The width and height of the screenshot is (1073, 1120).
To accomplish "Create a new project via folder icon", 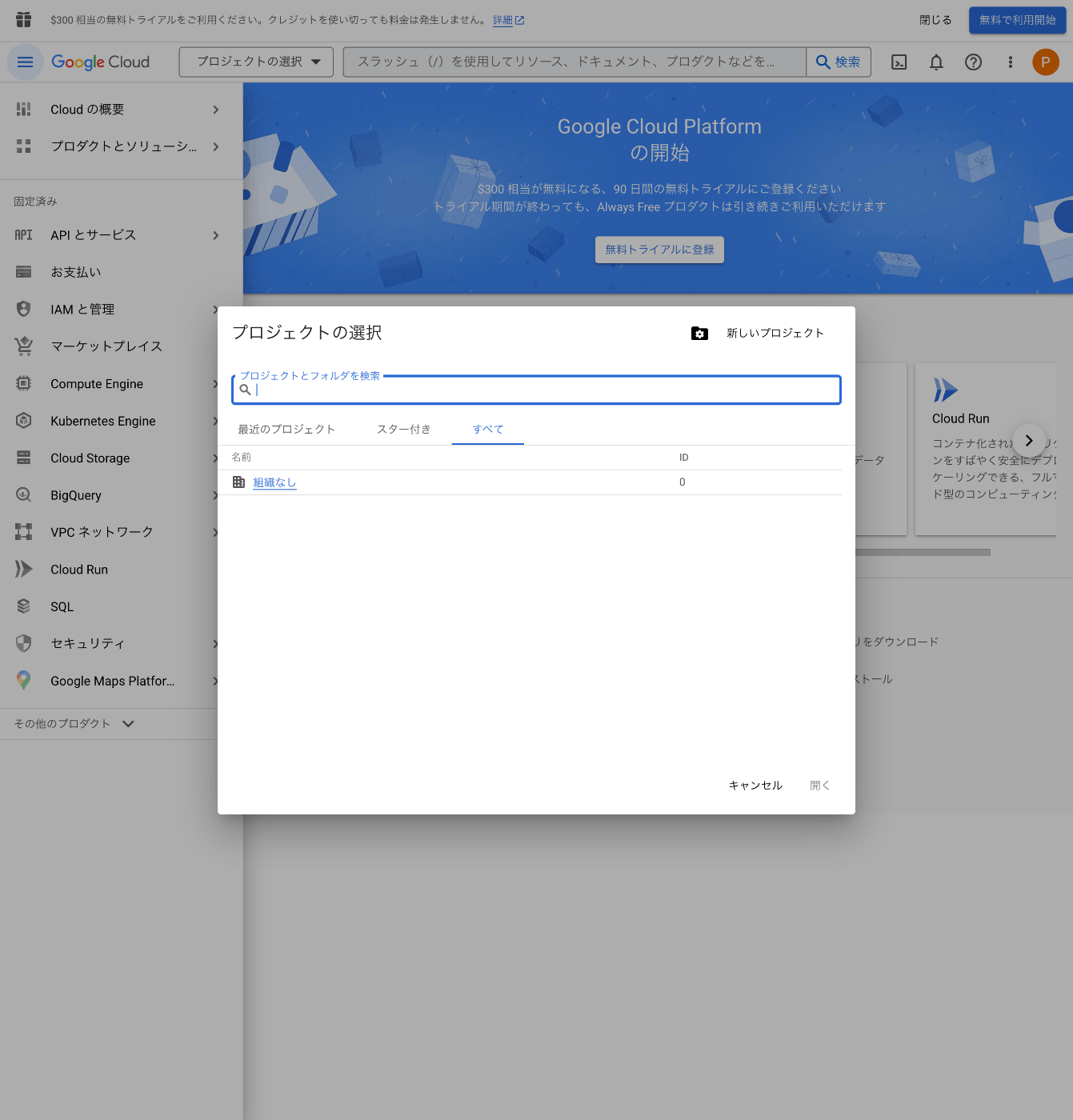I will [x=699, y=334].
